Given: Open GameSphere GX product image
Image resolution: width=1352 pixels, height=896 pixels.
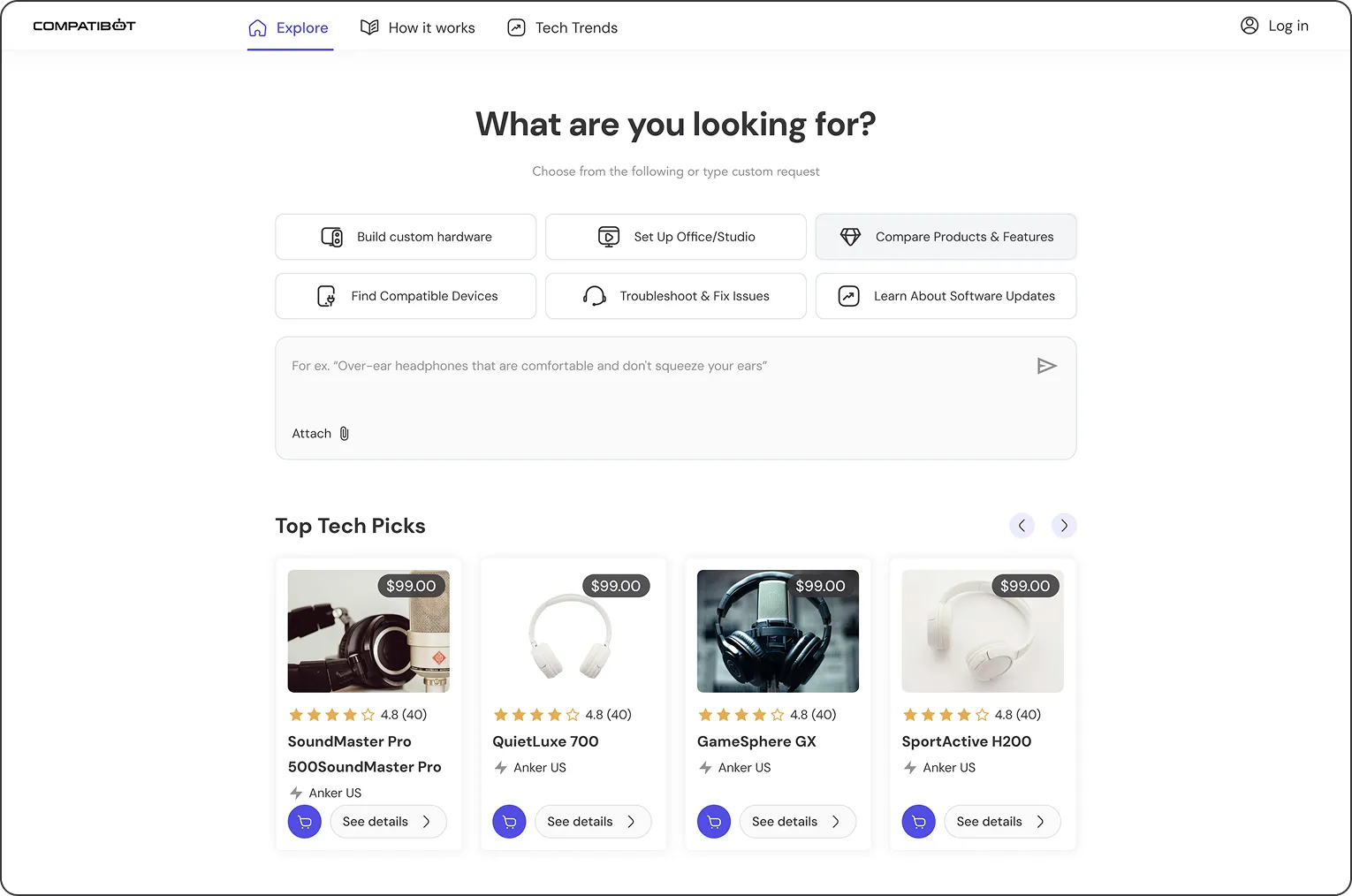Looking at the screenshot, I should pyautogui.click(x=778, y=631).
